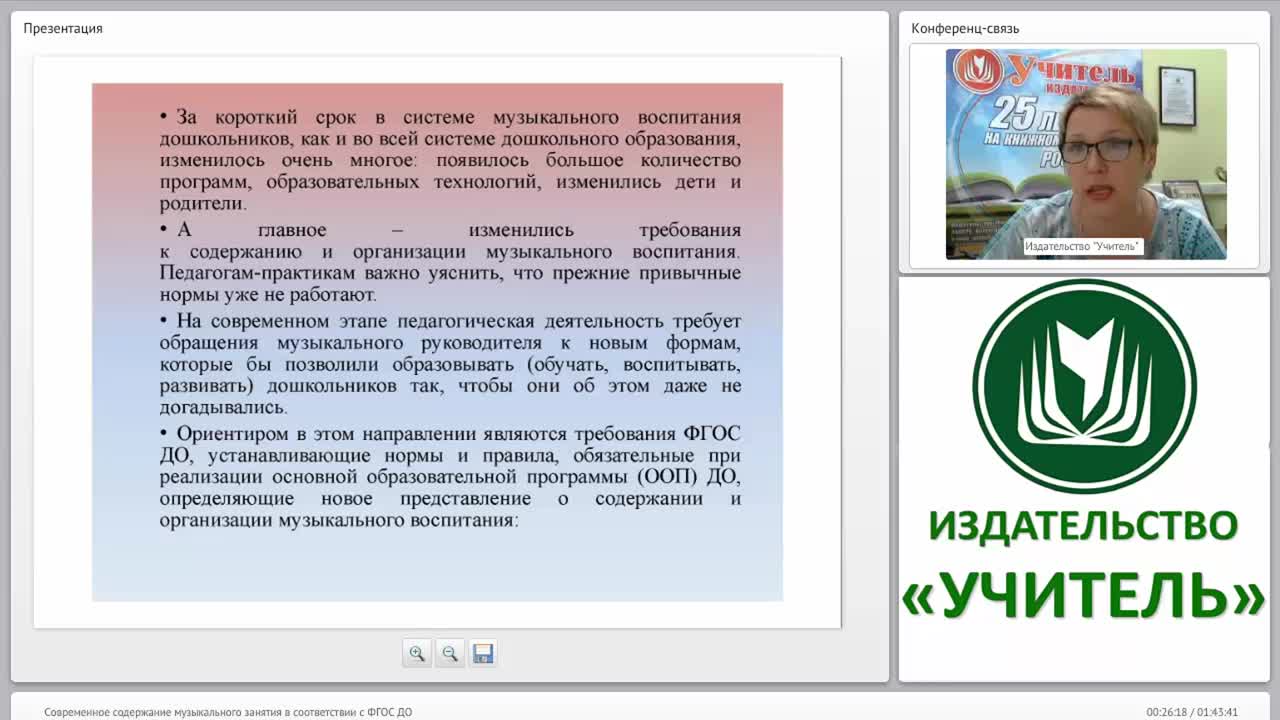Save the presentation with the floppy disk icon
Screen dimensions: 1280x720
coord(483,653)
